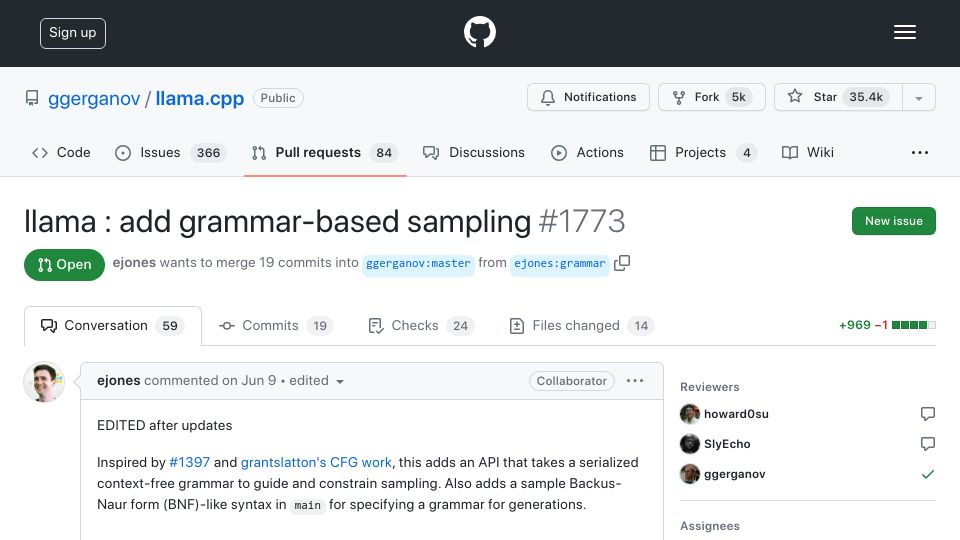Open the llama.cpp repository link
This screenshot has height=540, width=960.
(200, 98)
